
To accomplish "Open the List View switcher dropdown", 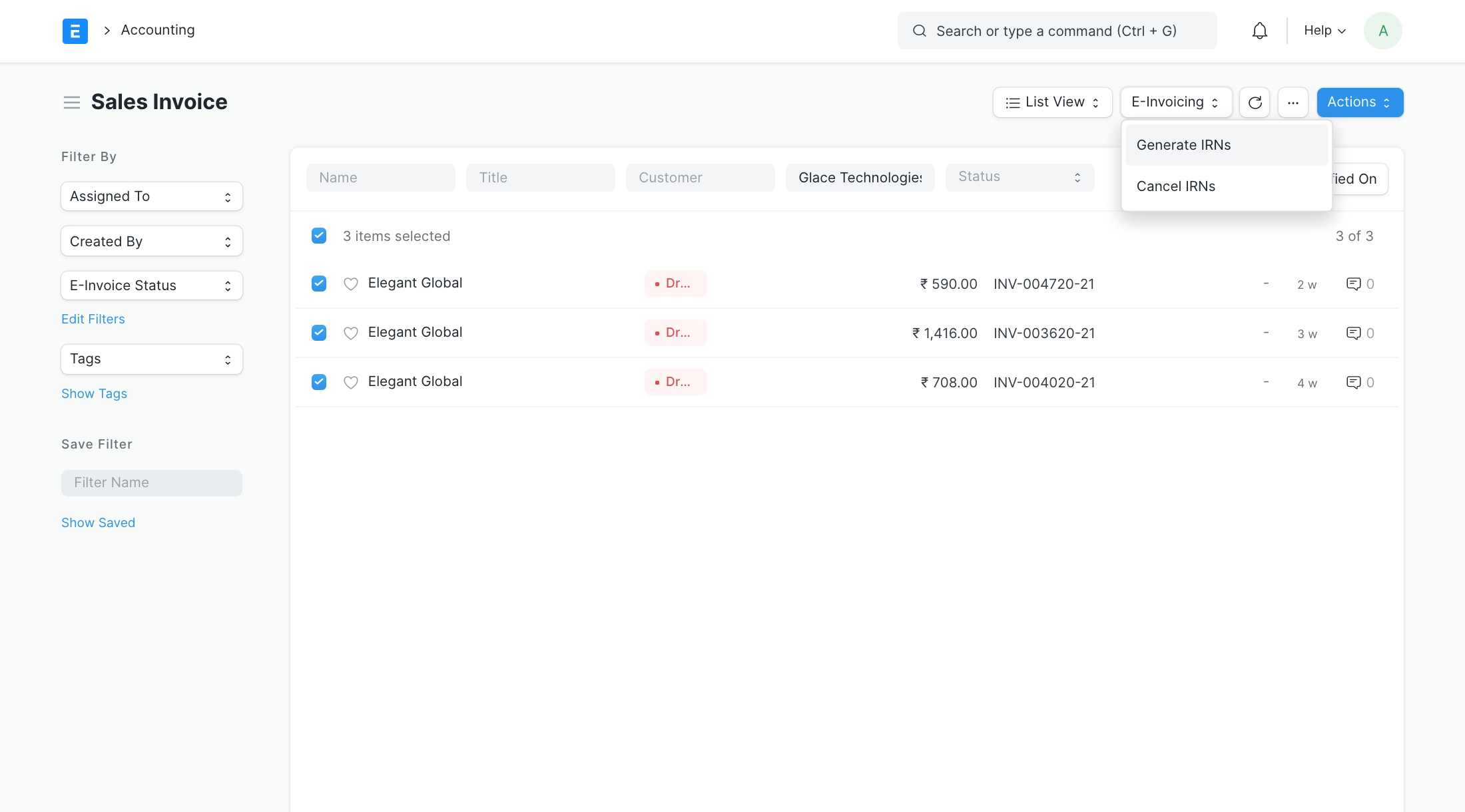I will pyautogui.click(x=1052, y=102).
